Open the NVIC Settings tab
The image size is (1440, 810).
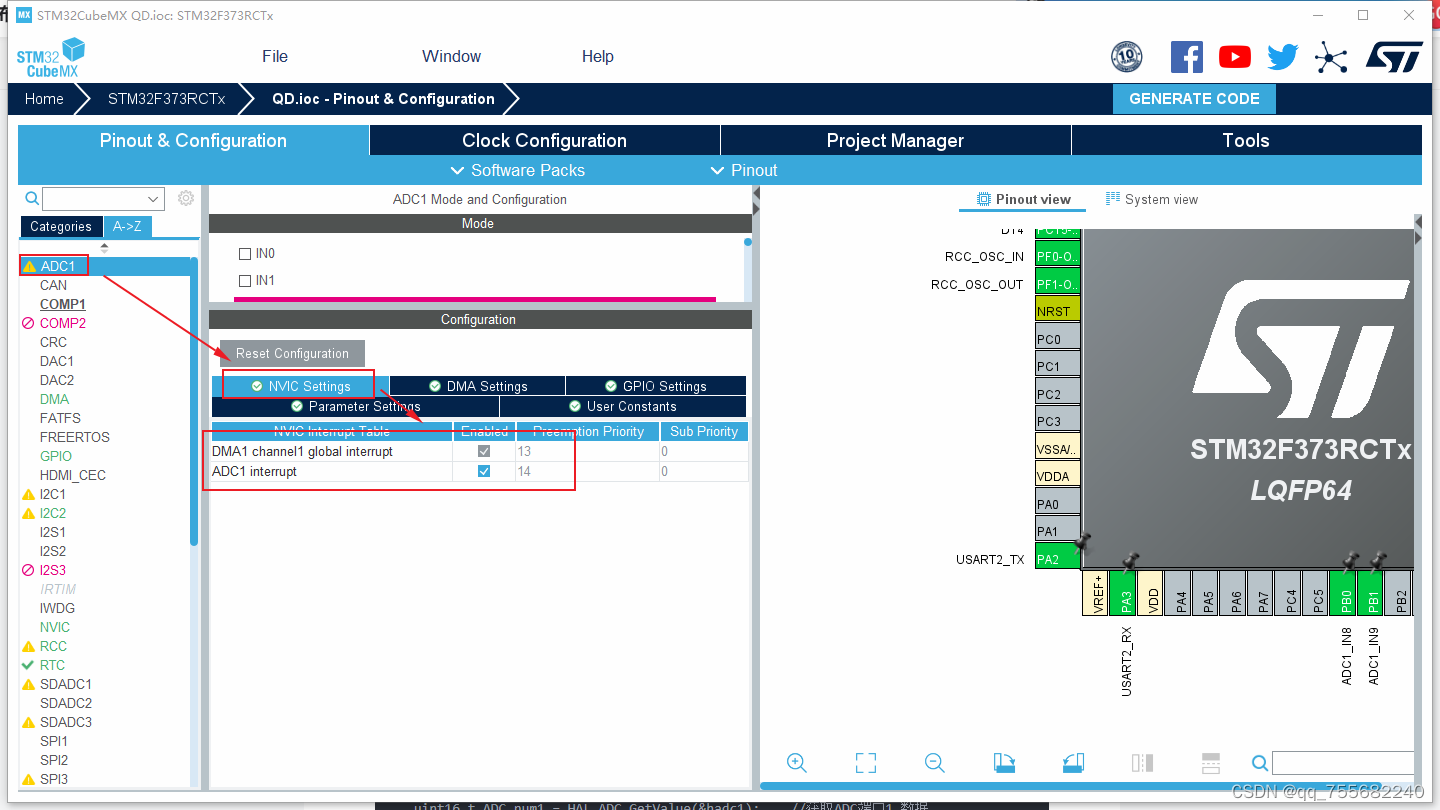301,386
